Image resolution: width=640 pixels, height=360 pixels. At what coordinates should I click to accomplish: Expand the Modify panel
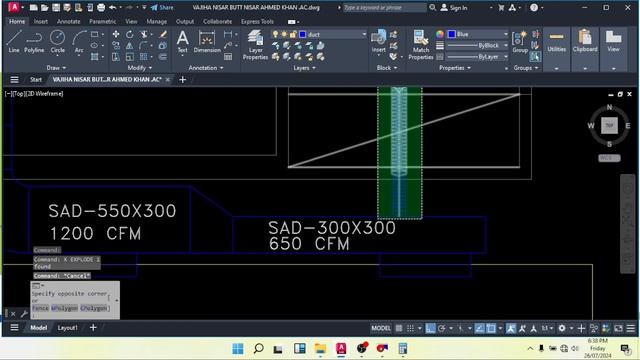pos(140,68)
